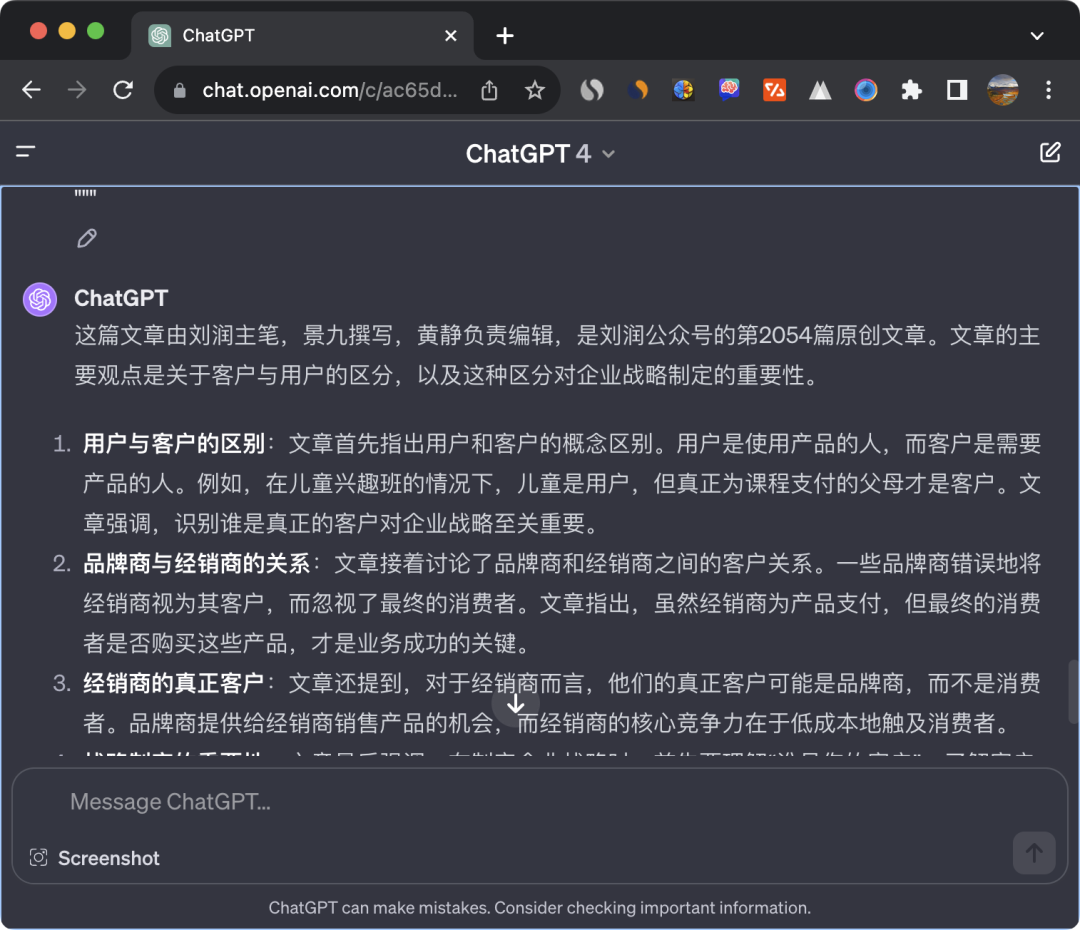Go back with the browser back arrow
Image resolution: width=1080 pixels, height=930 pixels.
tap(31, 90)
